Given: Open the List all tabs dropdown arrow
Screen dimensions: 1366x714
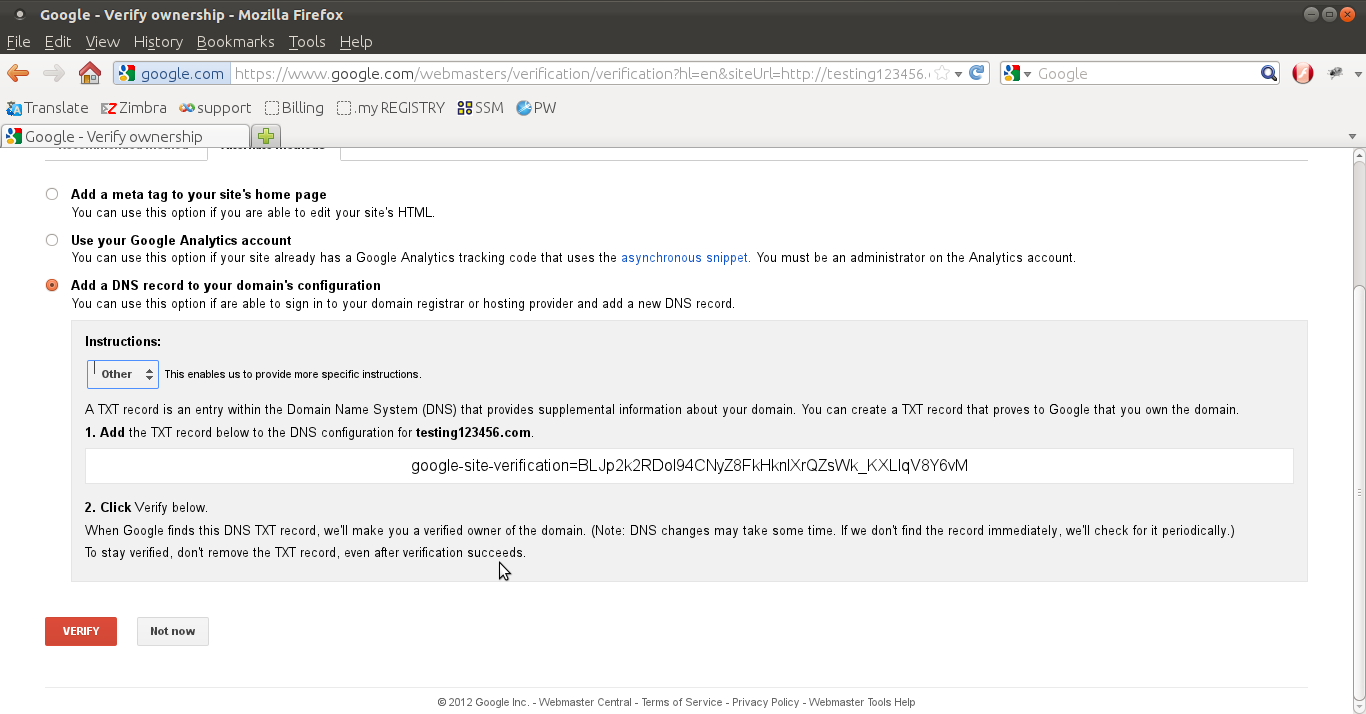Looking at the screenshot, I should (x=1353, y=137).
